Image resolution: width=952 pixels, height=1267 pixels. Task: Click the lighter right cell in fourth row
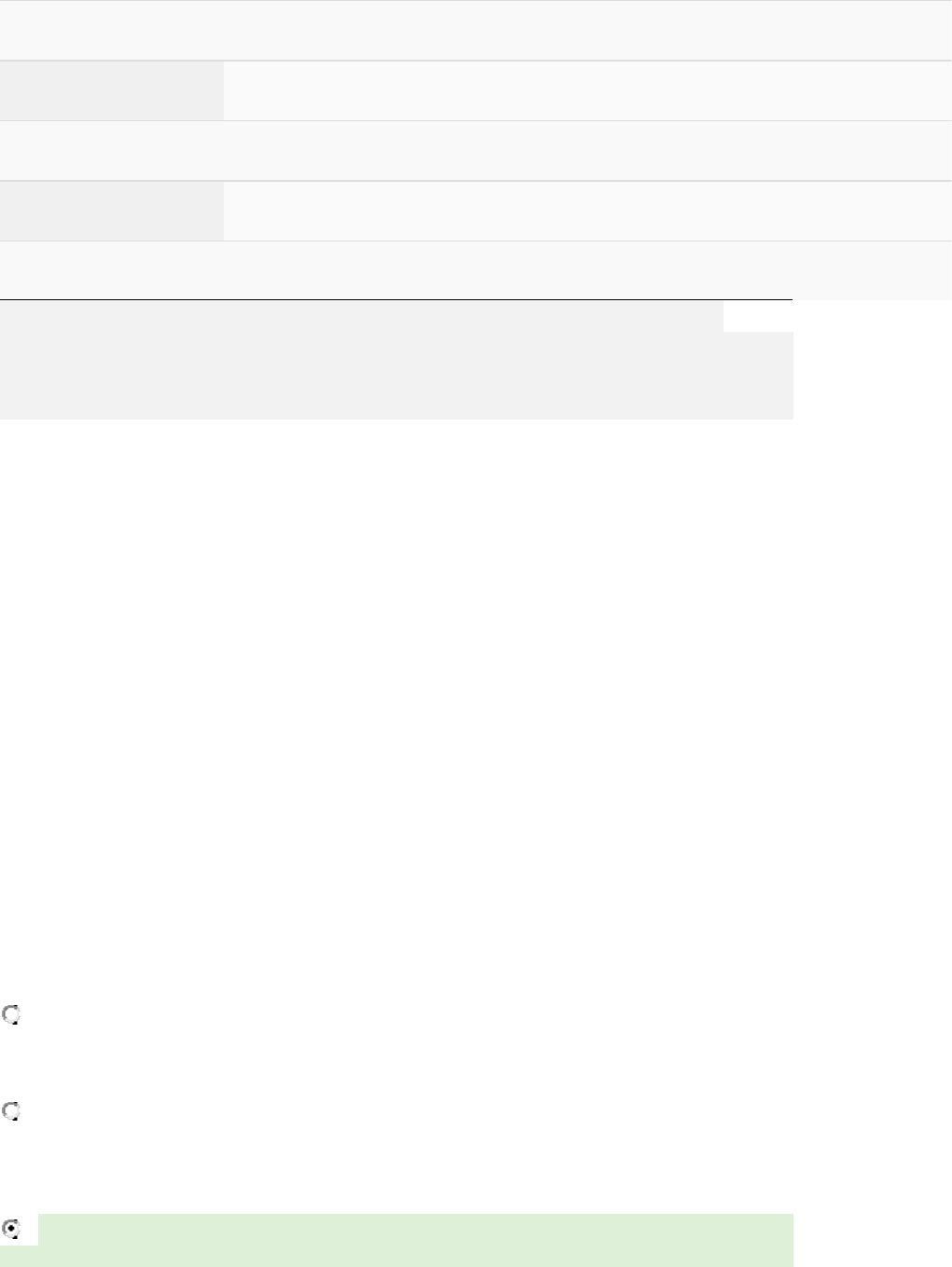[587, 211]
